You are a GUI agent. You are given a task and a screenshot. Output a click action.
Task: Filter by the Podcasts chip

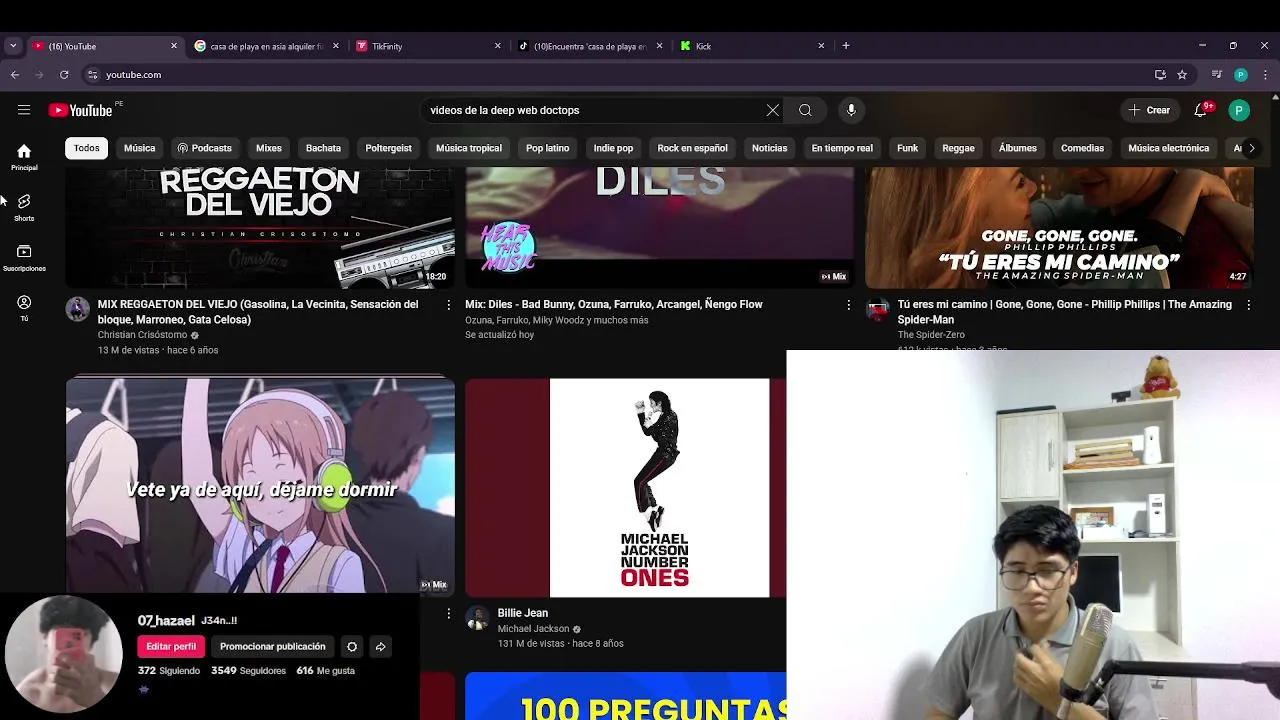204,148
